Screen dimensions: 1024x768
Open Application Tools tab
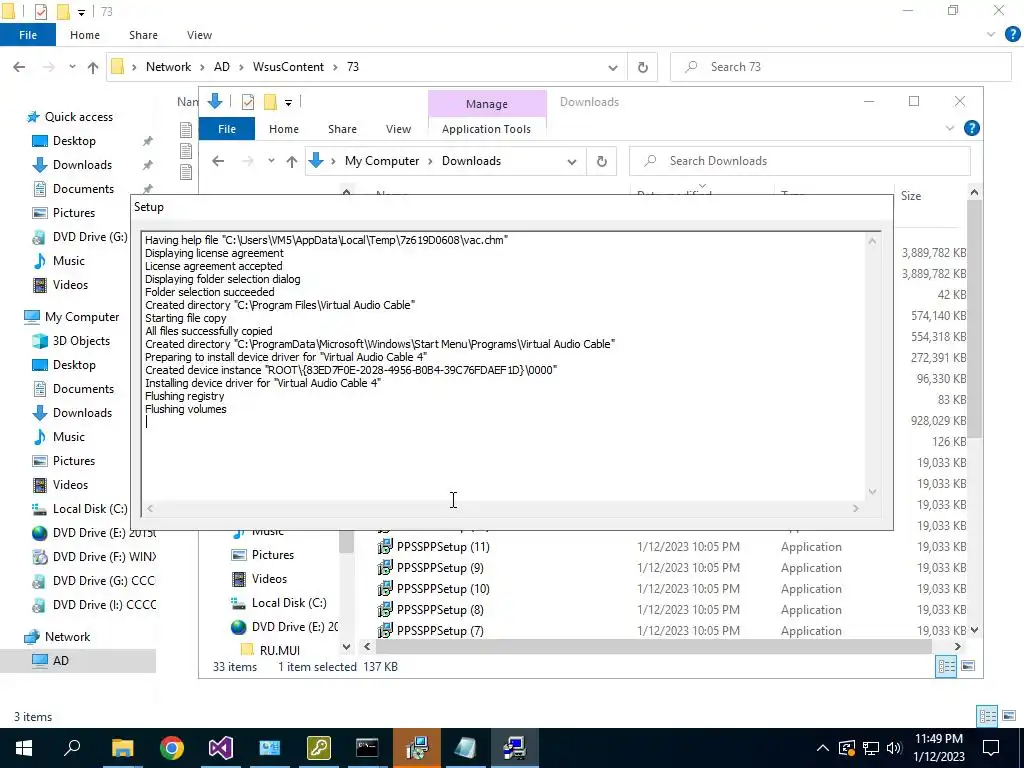487,129
